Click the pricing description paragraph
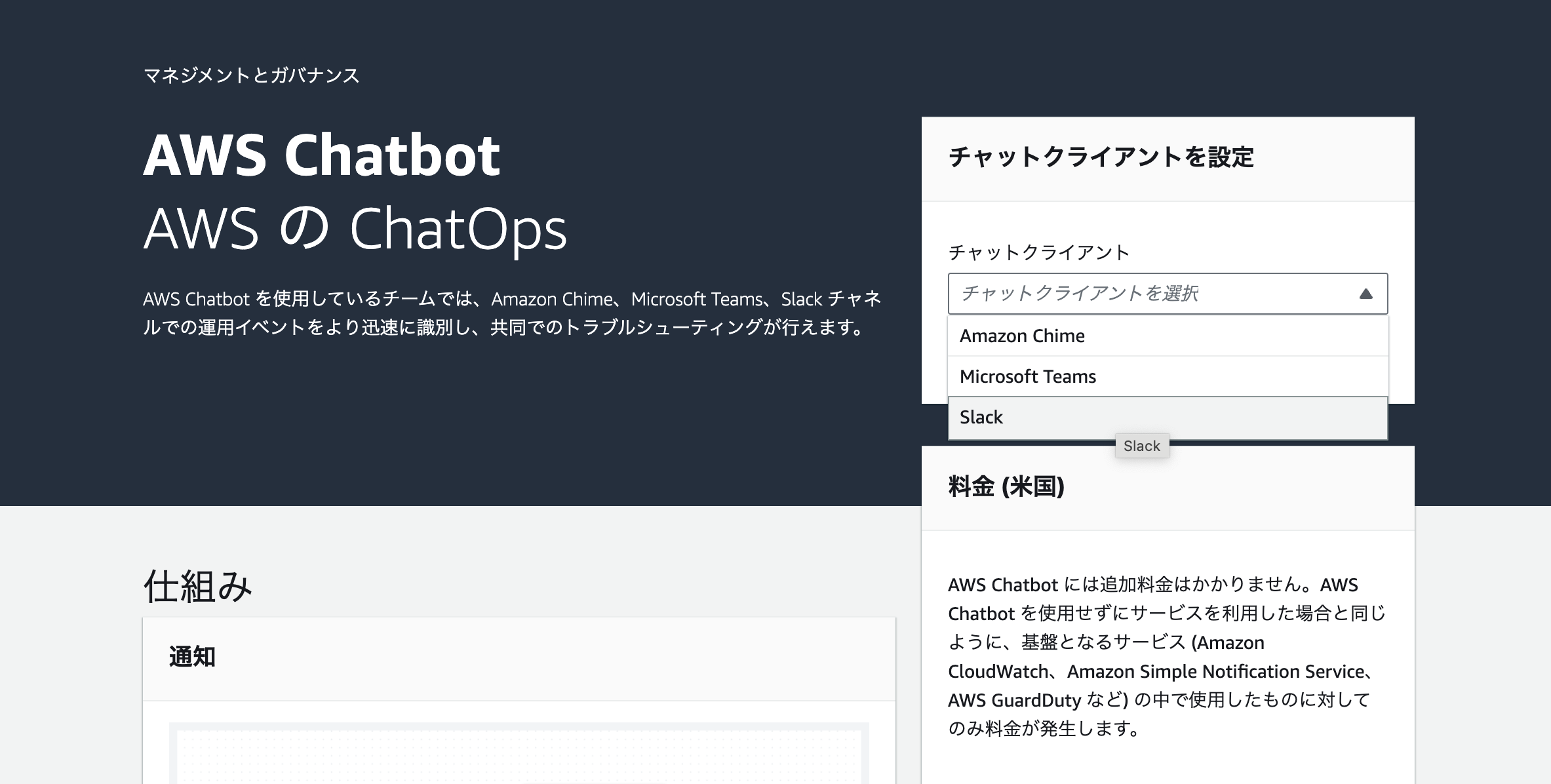This screenshot has height=784, width=1551. [x=1167, y=656]
